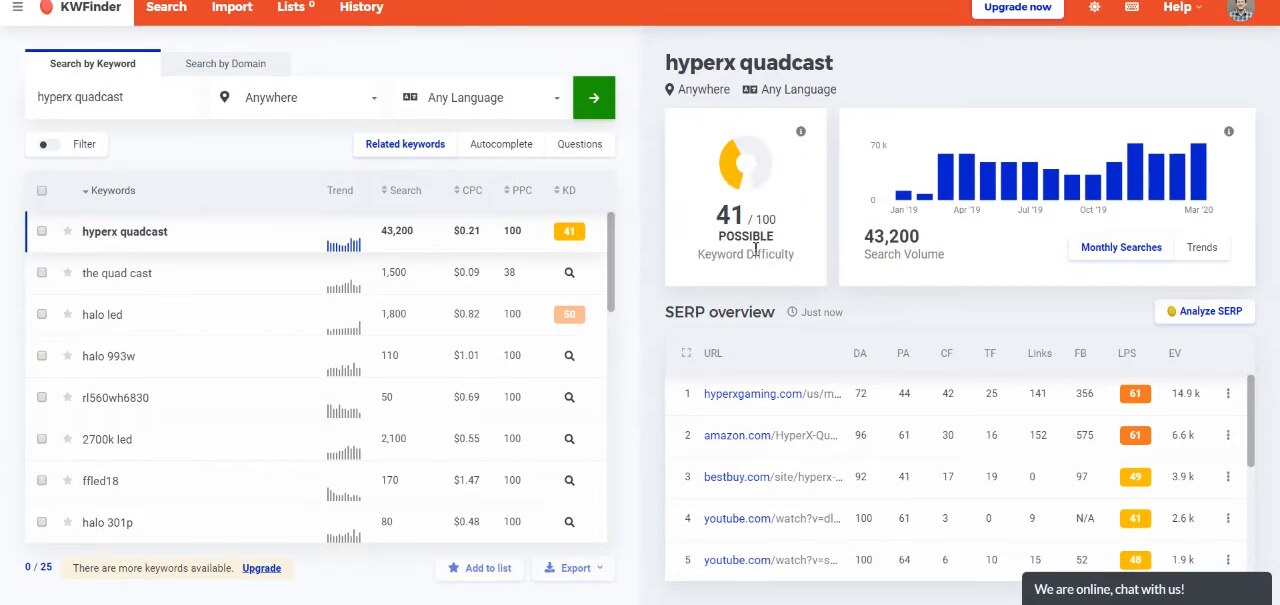
Task: Check KD magnifier for ffled18
Action: (569, 481)
